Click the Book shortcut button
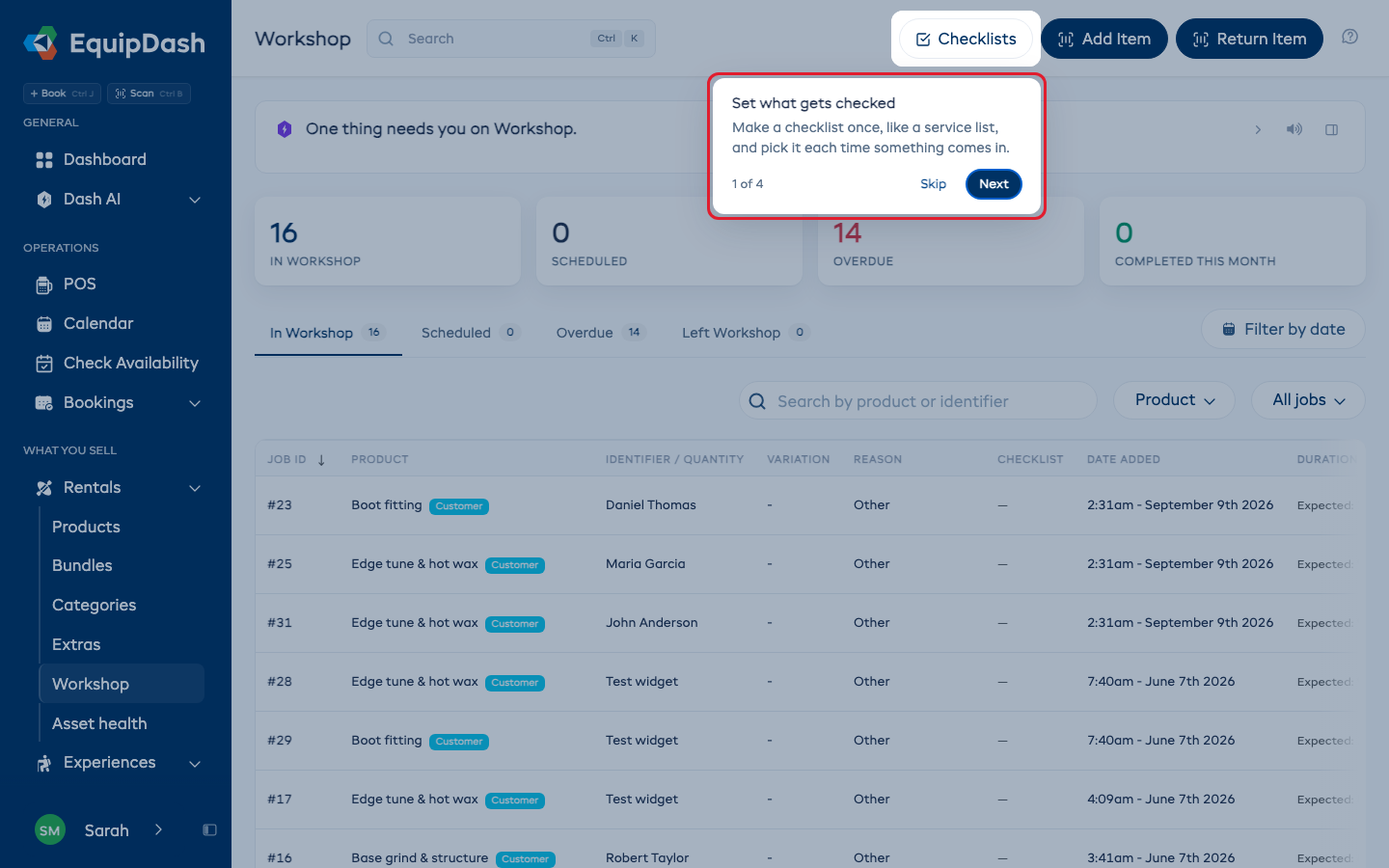 pyautogui.click(x=62, y=94)
